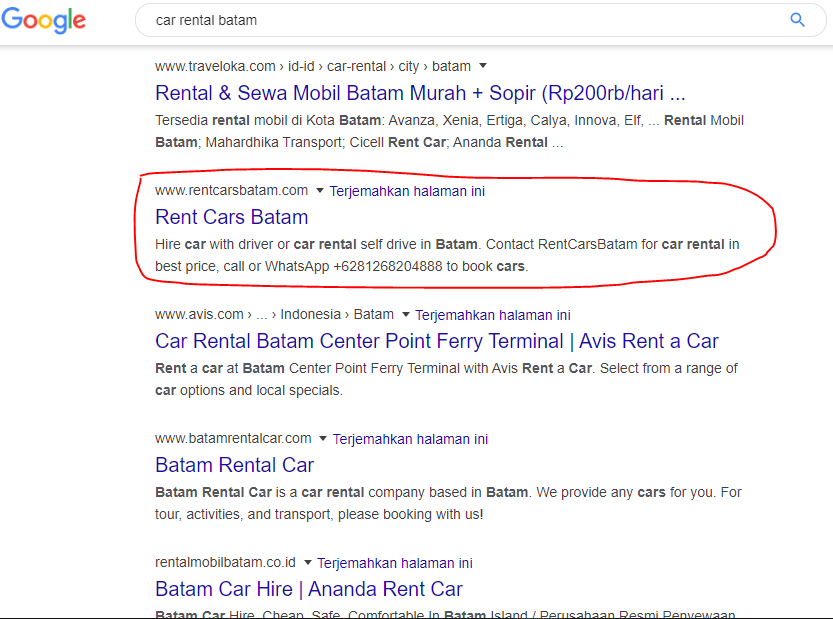This screenshot has height=619, width=833.
Task: Click 'Terjemahkan halaman ini' next to rentalmobilbatam.co.id
Action: pos(395,563)
